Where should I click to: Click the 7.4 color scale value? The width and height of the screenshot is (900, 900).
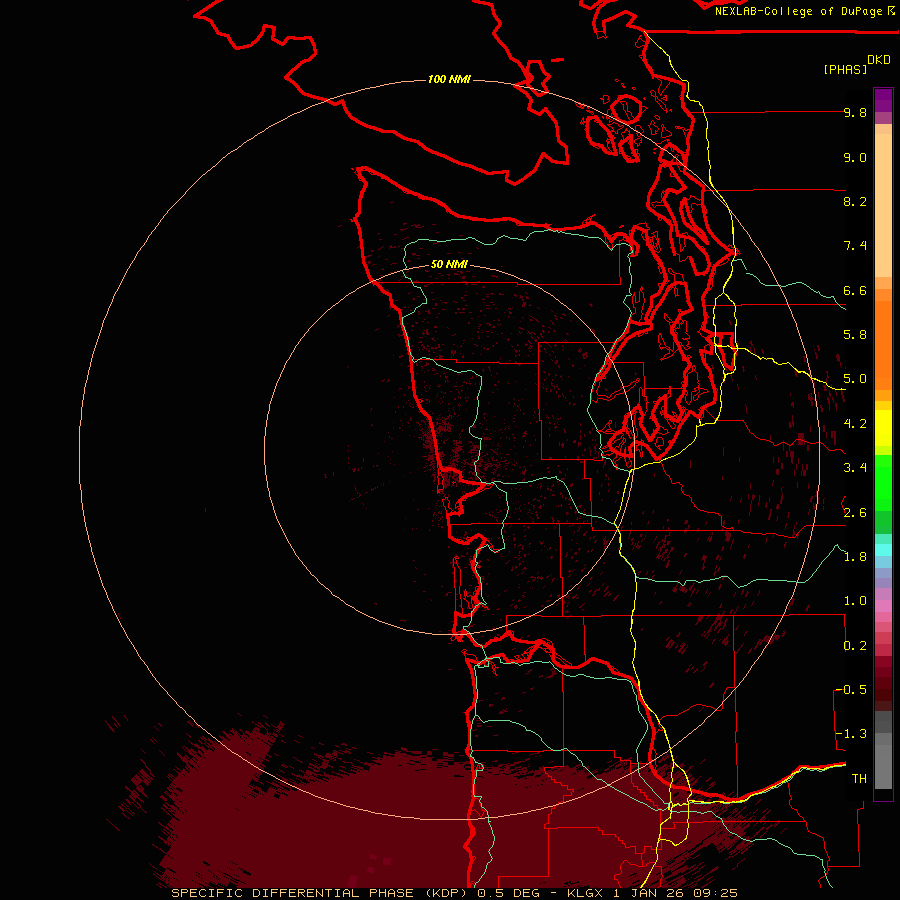coord(855,246)
